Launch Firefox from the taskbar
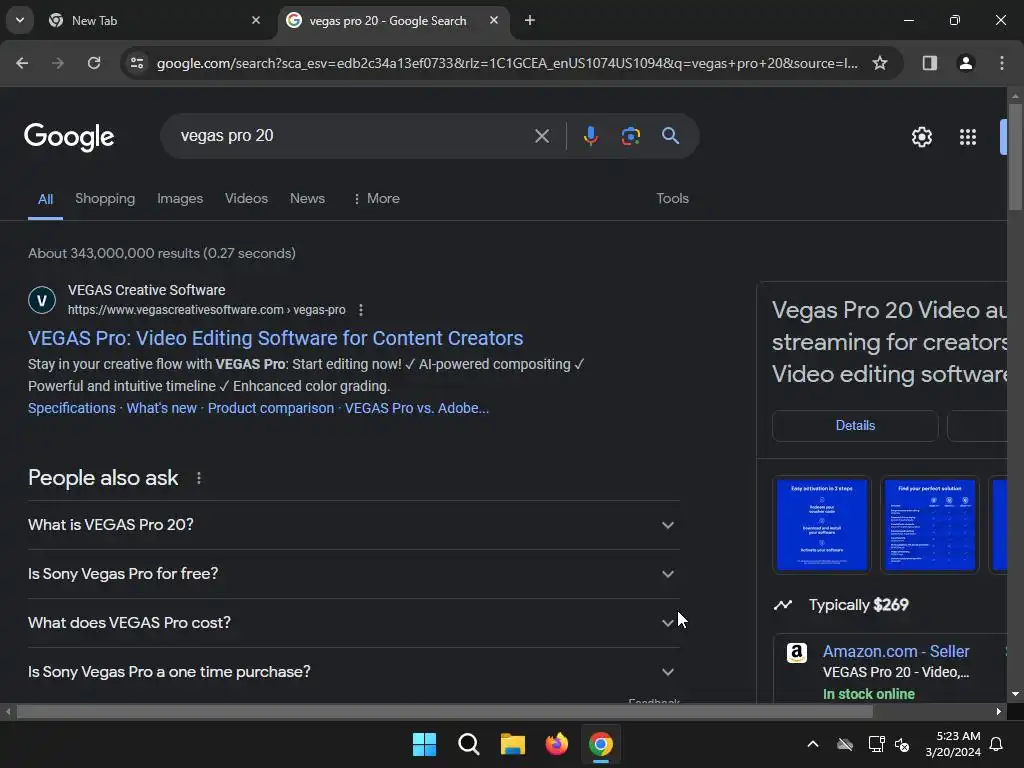Screen dimensions: 1024x768 556,744
